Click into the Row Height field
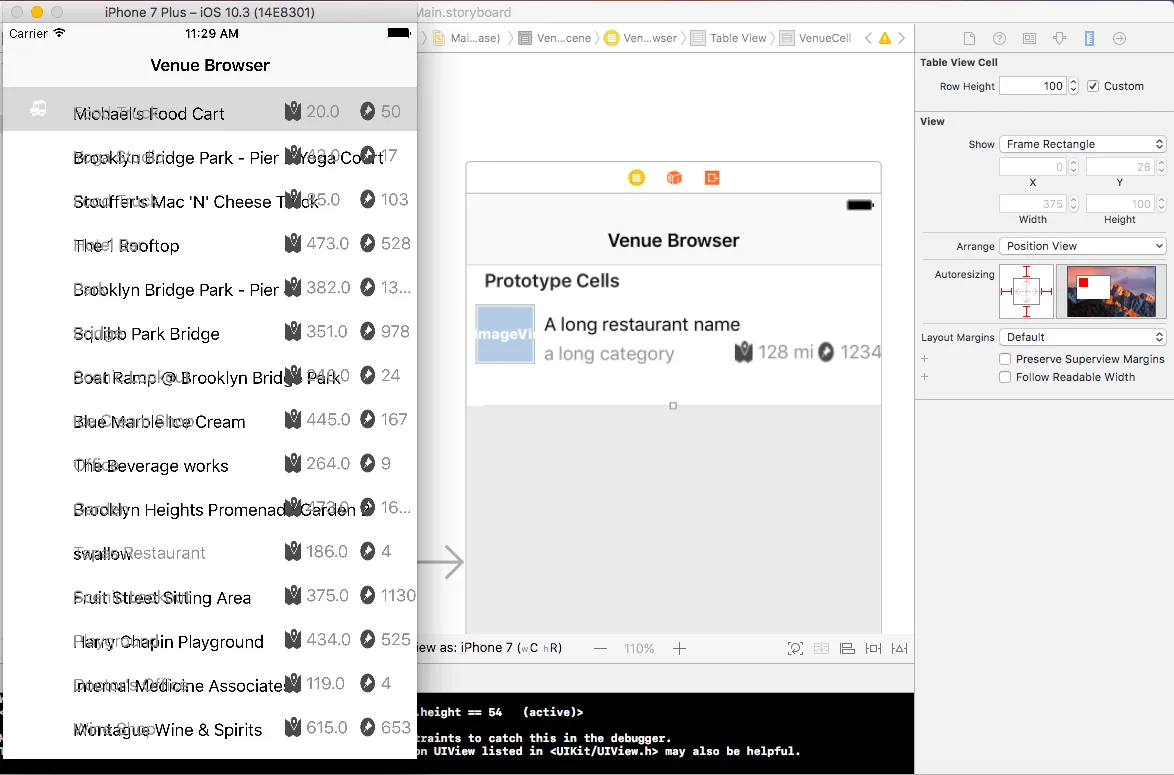 [x=1034, y=86]
